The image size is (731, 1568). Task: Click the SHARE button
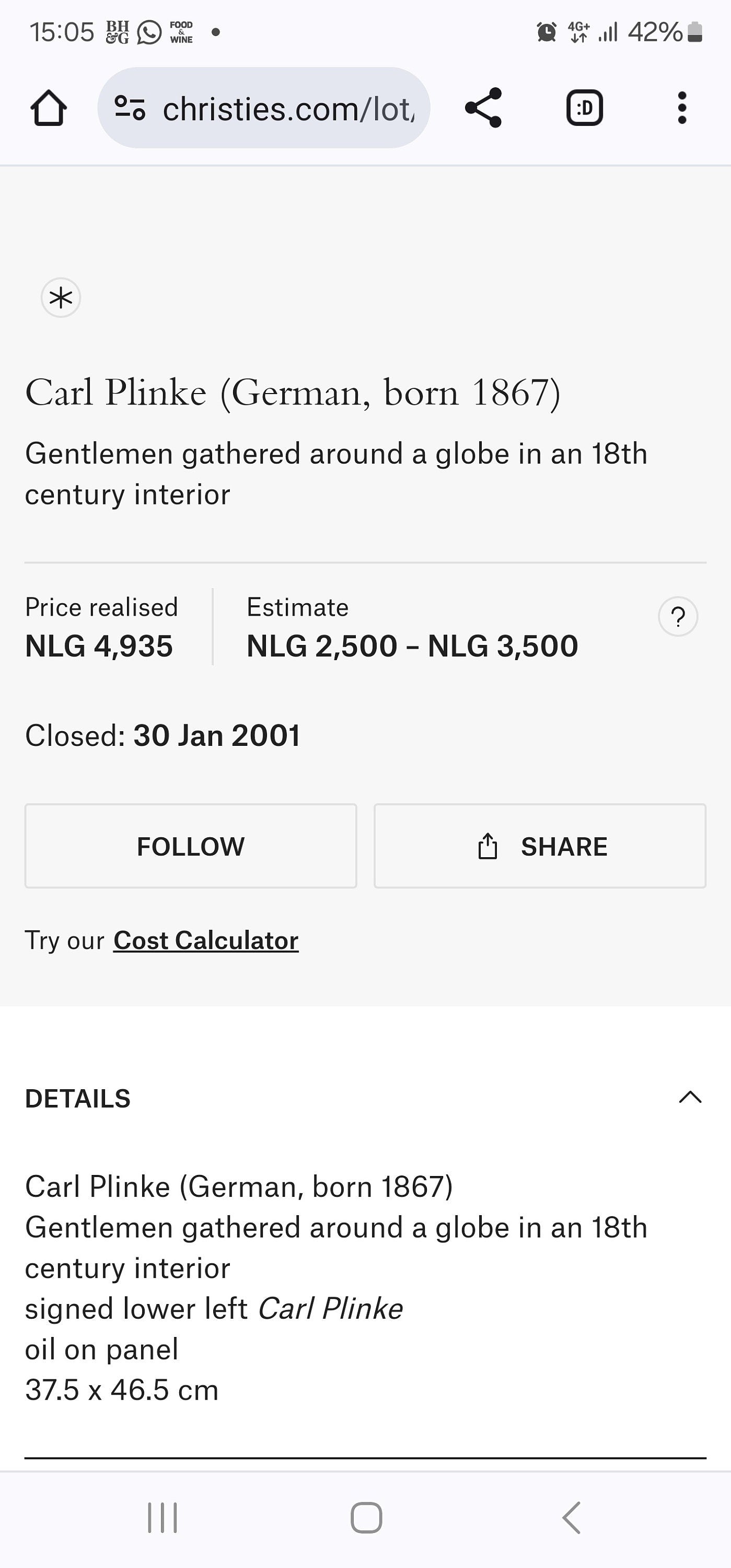pos(540,846)
